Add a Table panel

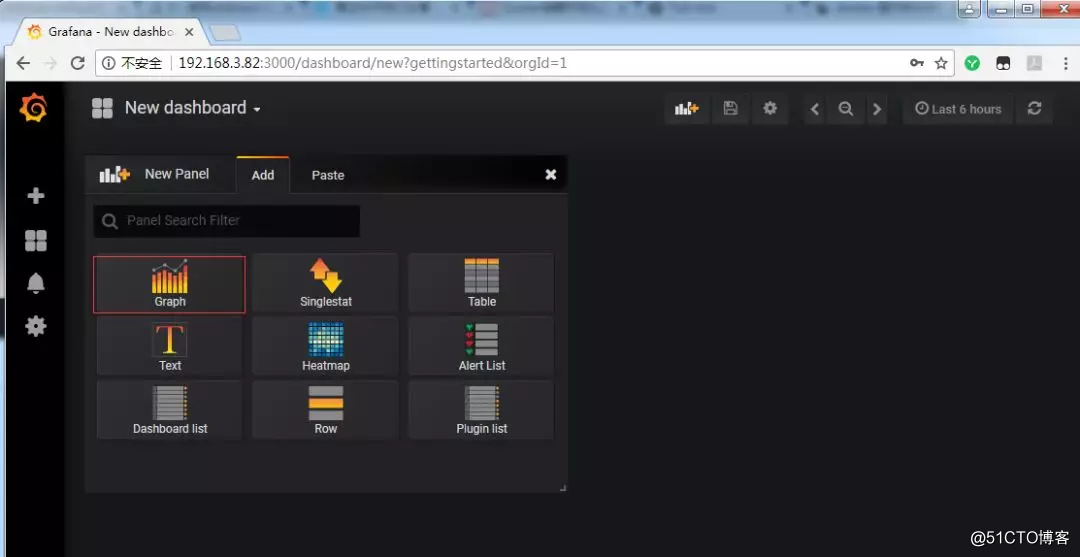481,283
